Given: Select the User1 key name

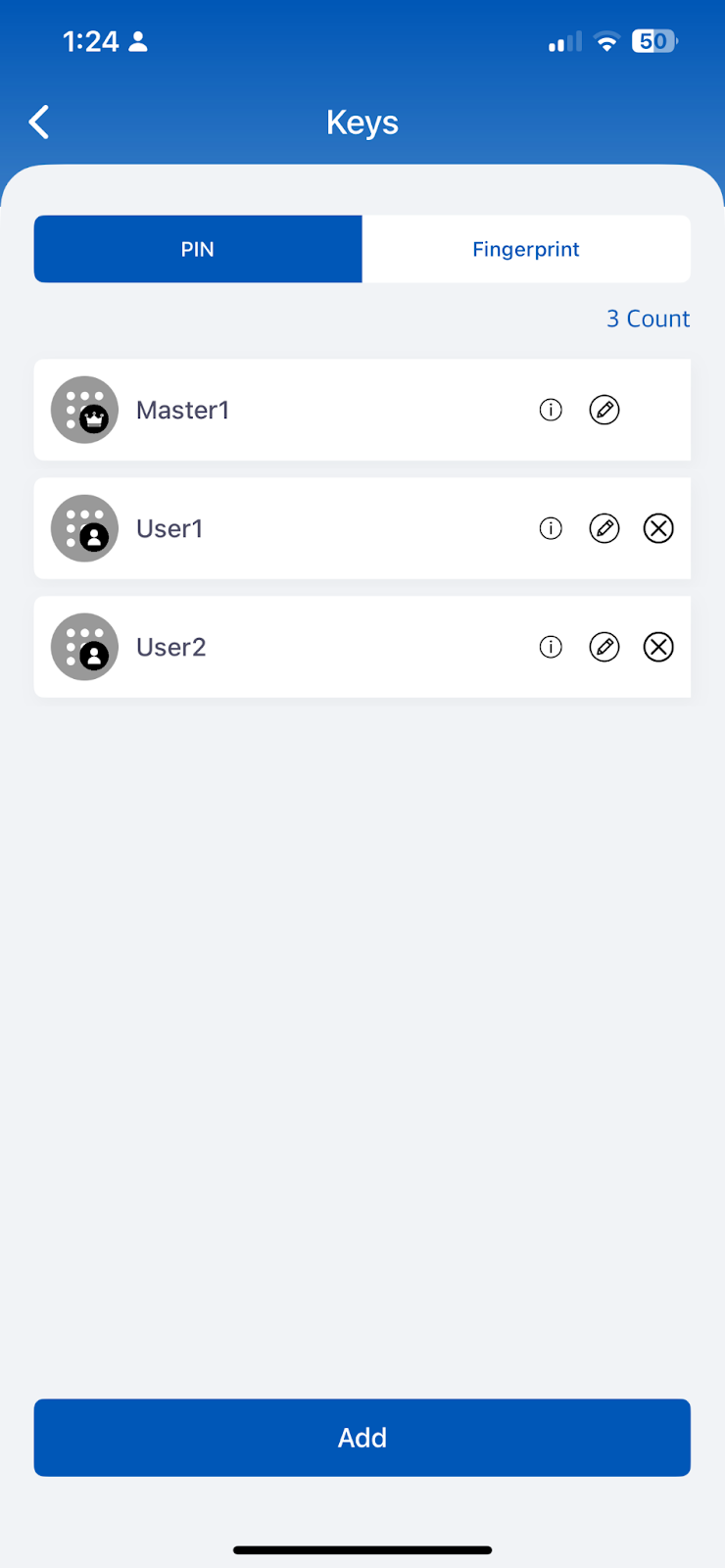Looking at the screenshot, I should (169, 528).
